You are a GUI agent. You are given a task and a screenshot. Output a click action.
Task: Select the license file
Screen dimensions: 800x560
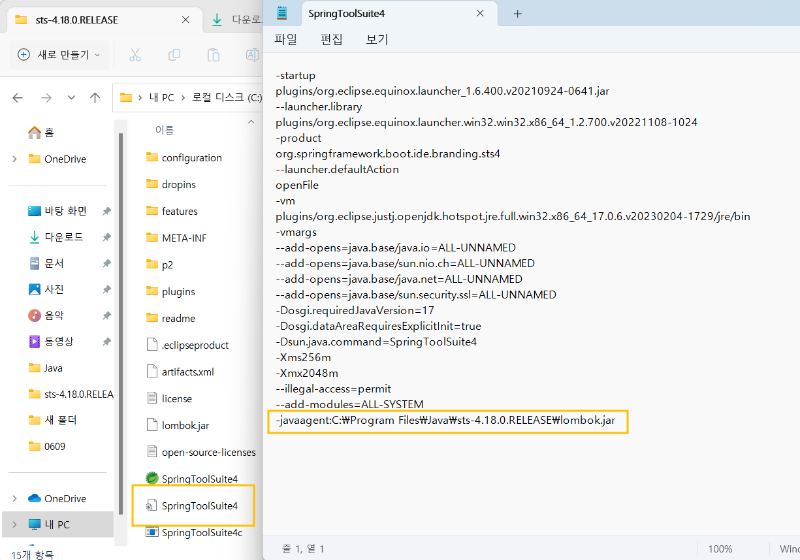pyautogui.click(x=169, y=398)
